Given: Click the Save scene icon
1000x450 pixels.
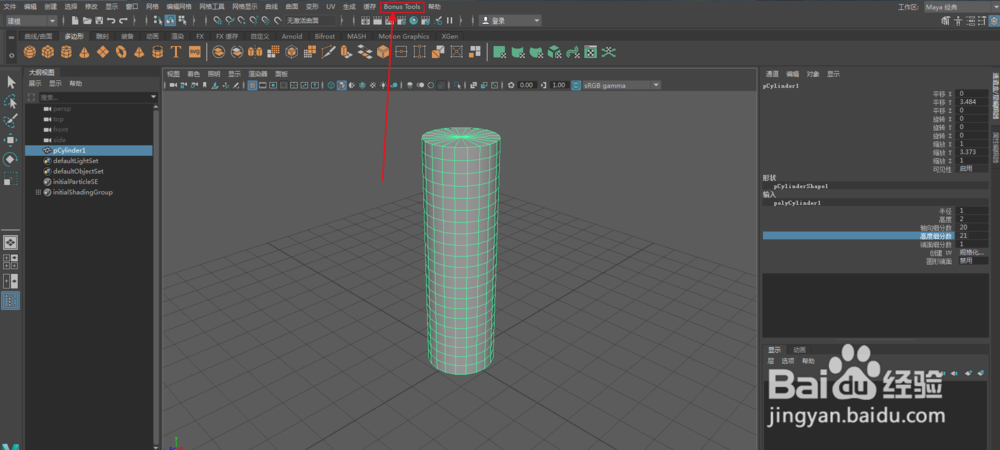Looking at the screenshot, I should click(99, 20).
